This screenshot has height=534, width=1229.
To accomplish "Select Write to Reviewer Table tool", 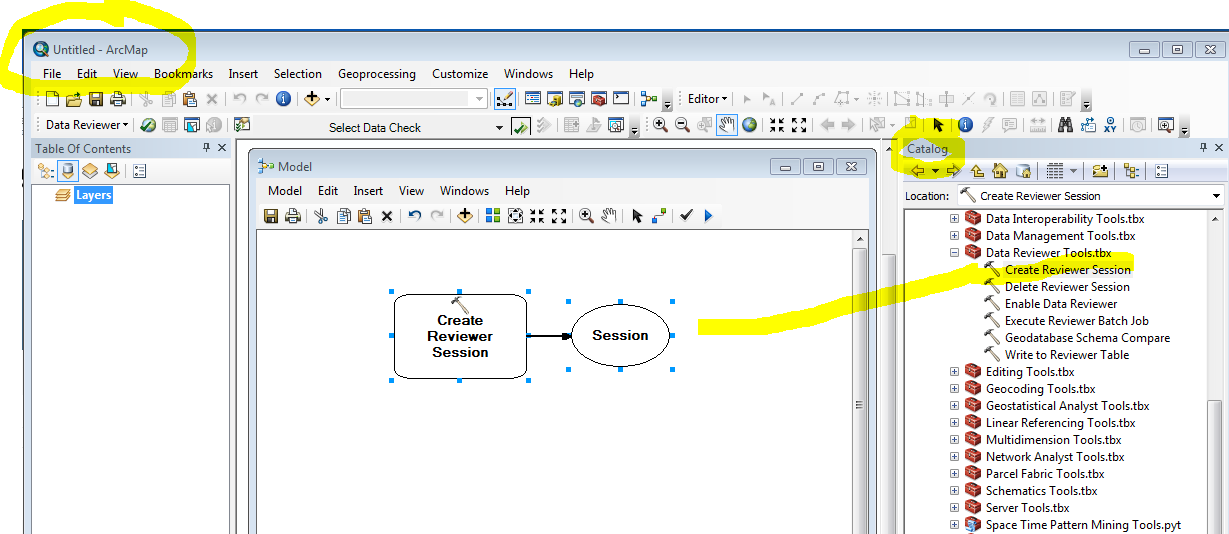I will pos(1067,355).
